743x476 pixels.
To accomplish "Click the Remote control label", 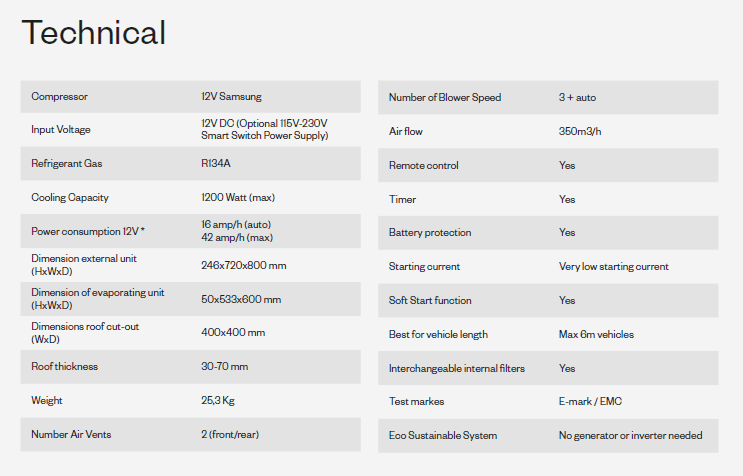I will (424, 165).
